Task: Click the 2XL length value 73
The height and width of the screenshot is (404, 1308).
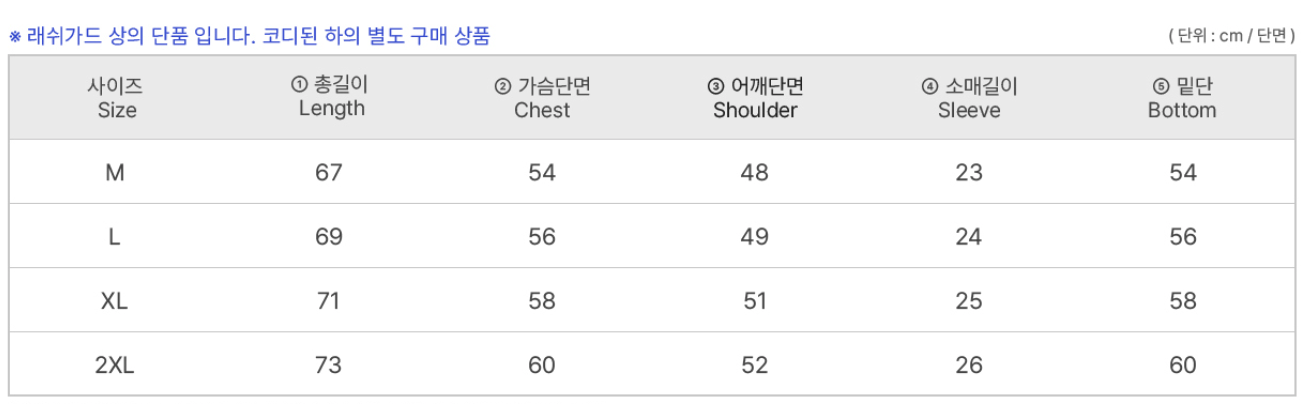Action: [329, 366]
